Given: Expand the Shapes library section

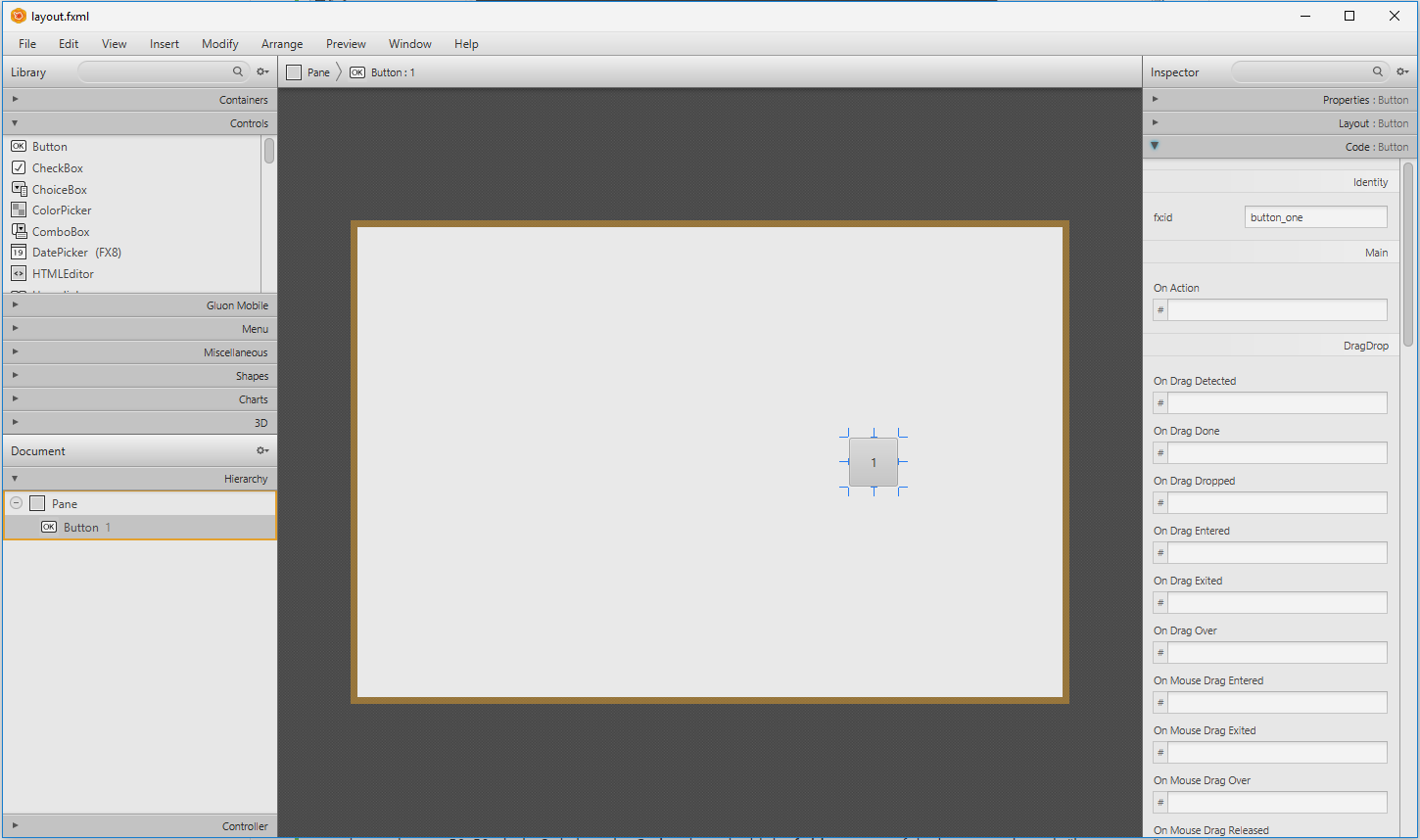Looking at the screenshot, I should tap(15, 375).
